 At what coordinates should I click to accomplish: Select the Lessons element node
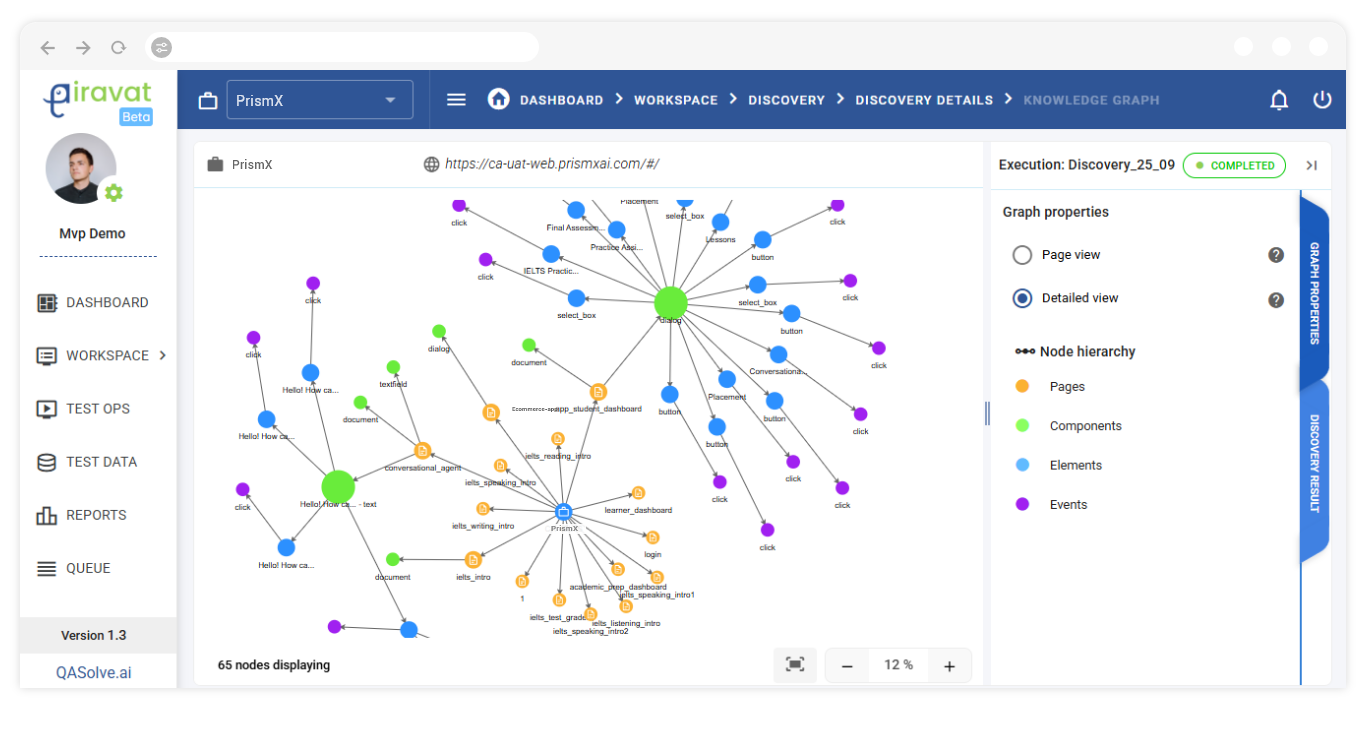720,222
